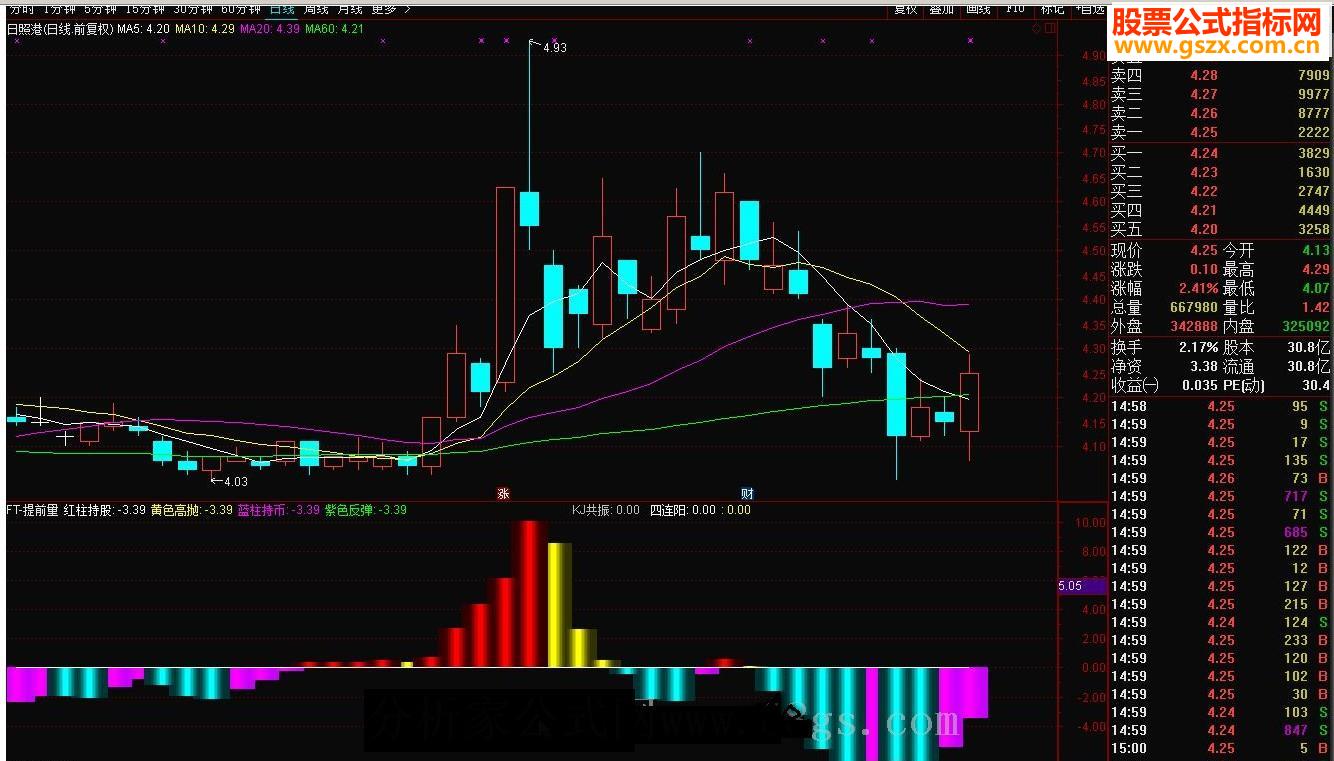Click the 叠加 overlay button
The height and width of the screenshot is (761, 1334).
[941, 8]
